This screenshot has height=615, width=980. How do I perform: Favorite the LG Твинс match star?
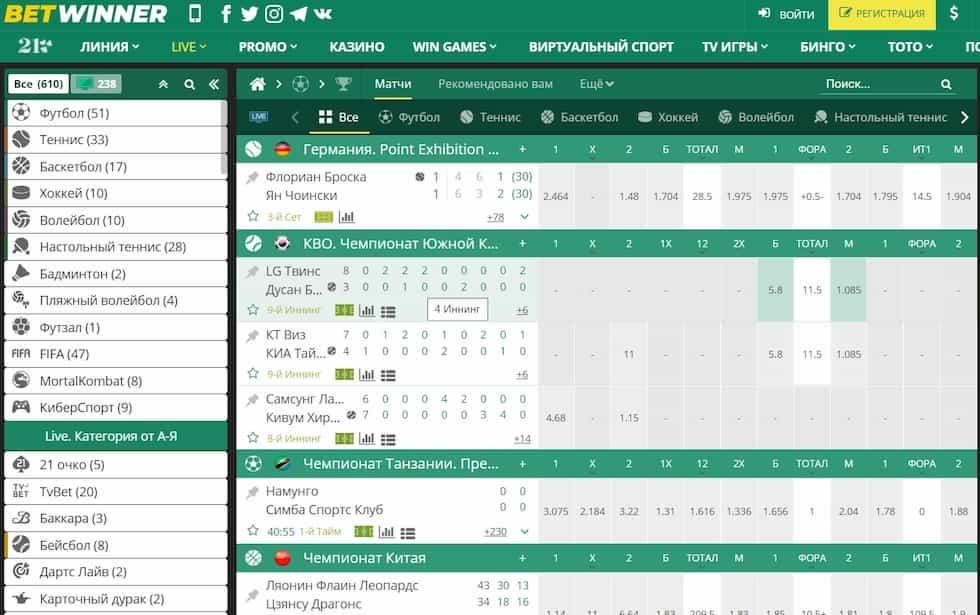[252, 309]
